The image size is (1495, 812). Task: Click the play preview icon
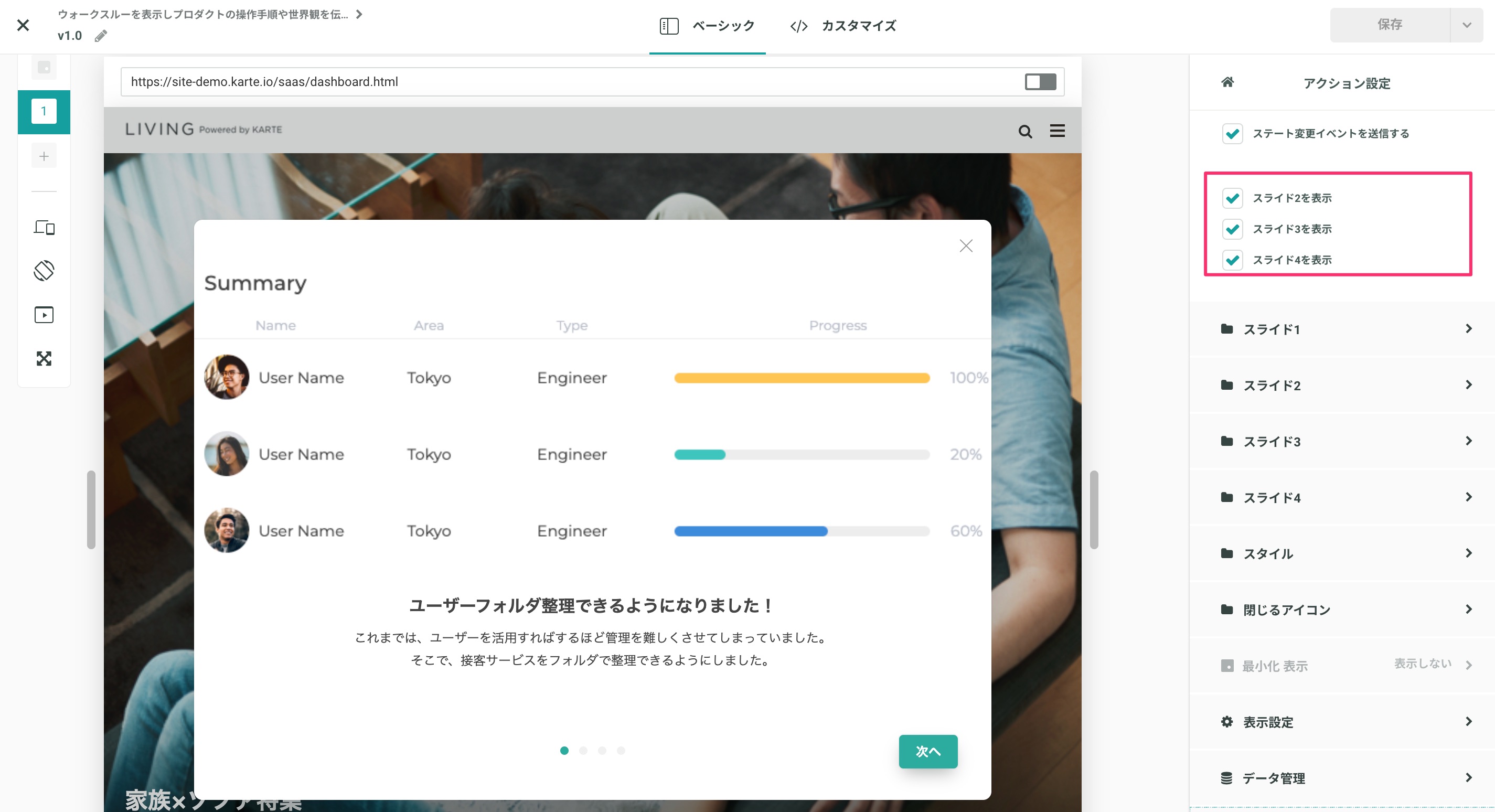point(44,315)
